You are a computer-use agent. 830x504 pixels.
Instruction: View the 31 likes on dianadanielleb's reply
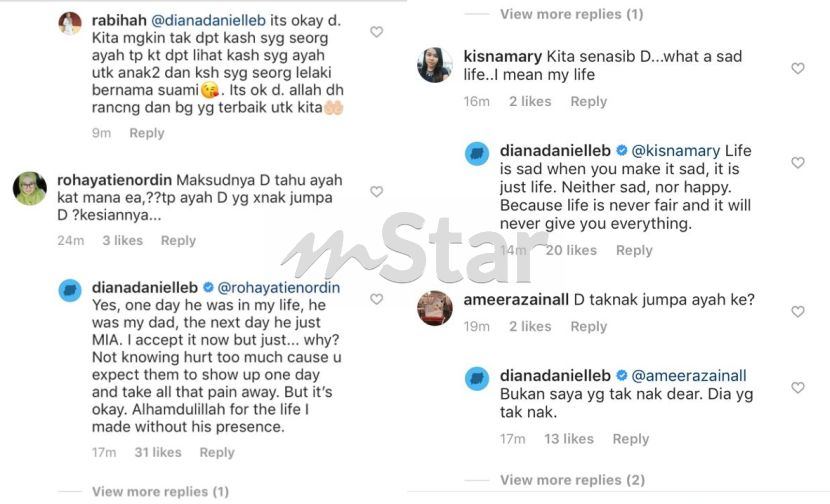[158, 453]
